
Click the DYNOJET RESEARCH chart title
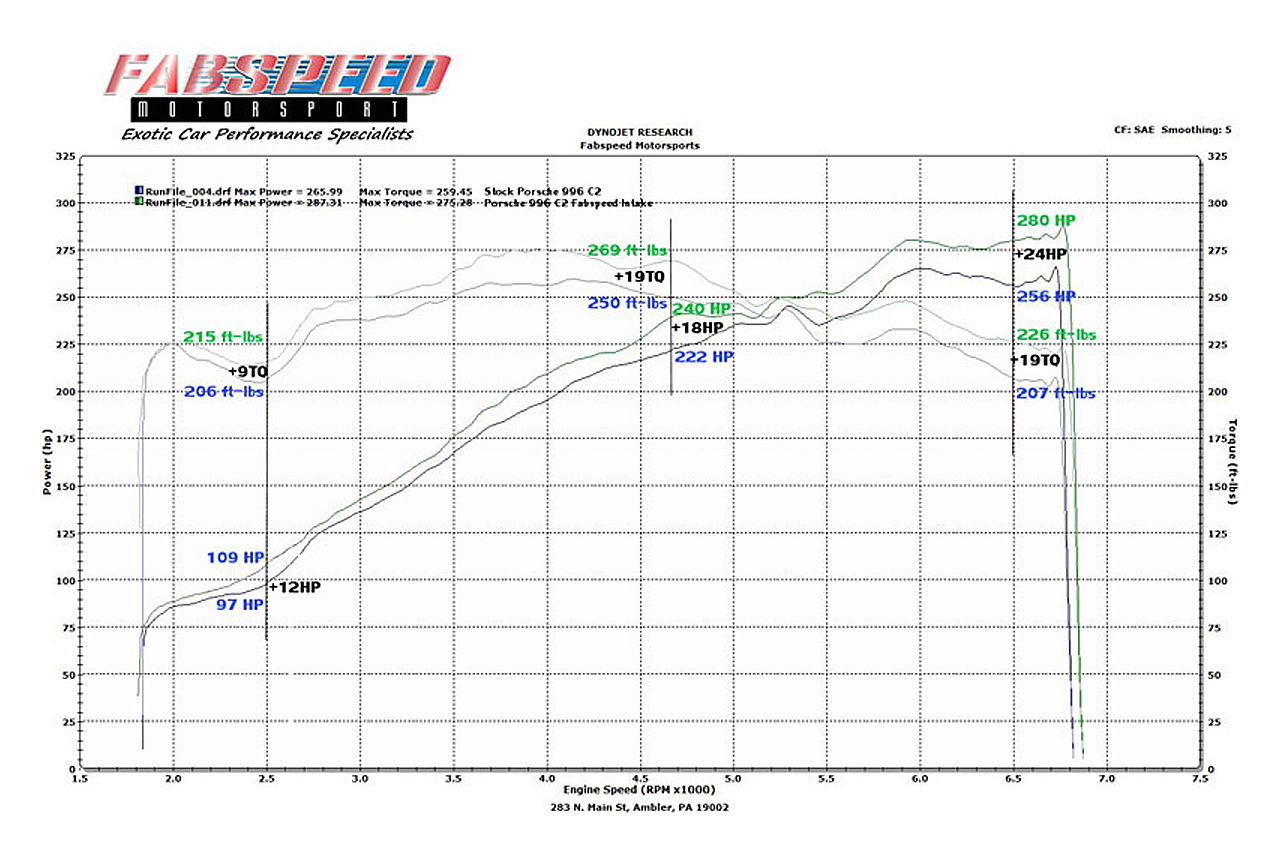(640, 132)
